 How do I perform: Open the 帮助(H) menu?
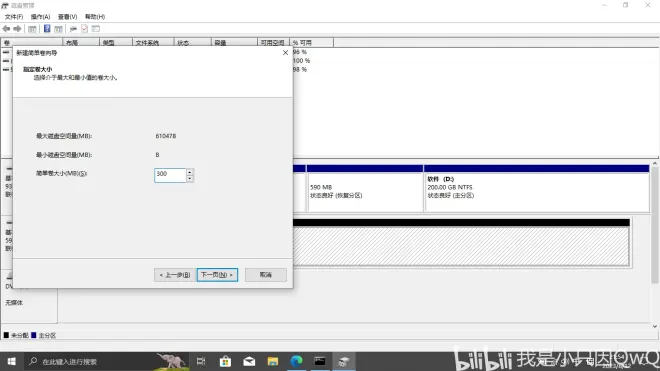pos(95,16)
